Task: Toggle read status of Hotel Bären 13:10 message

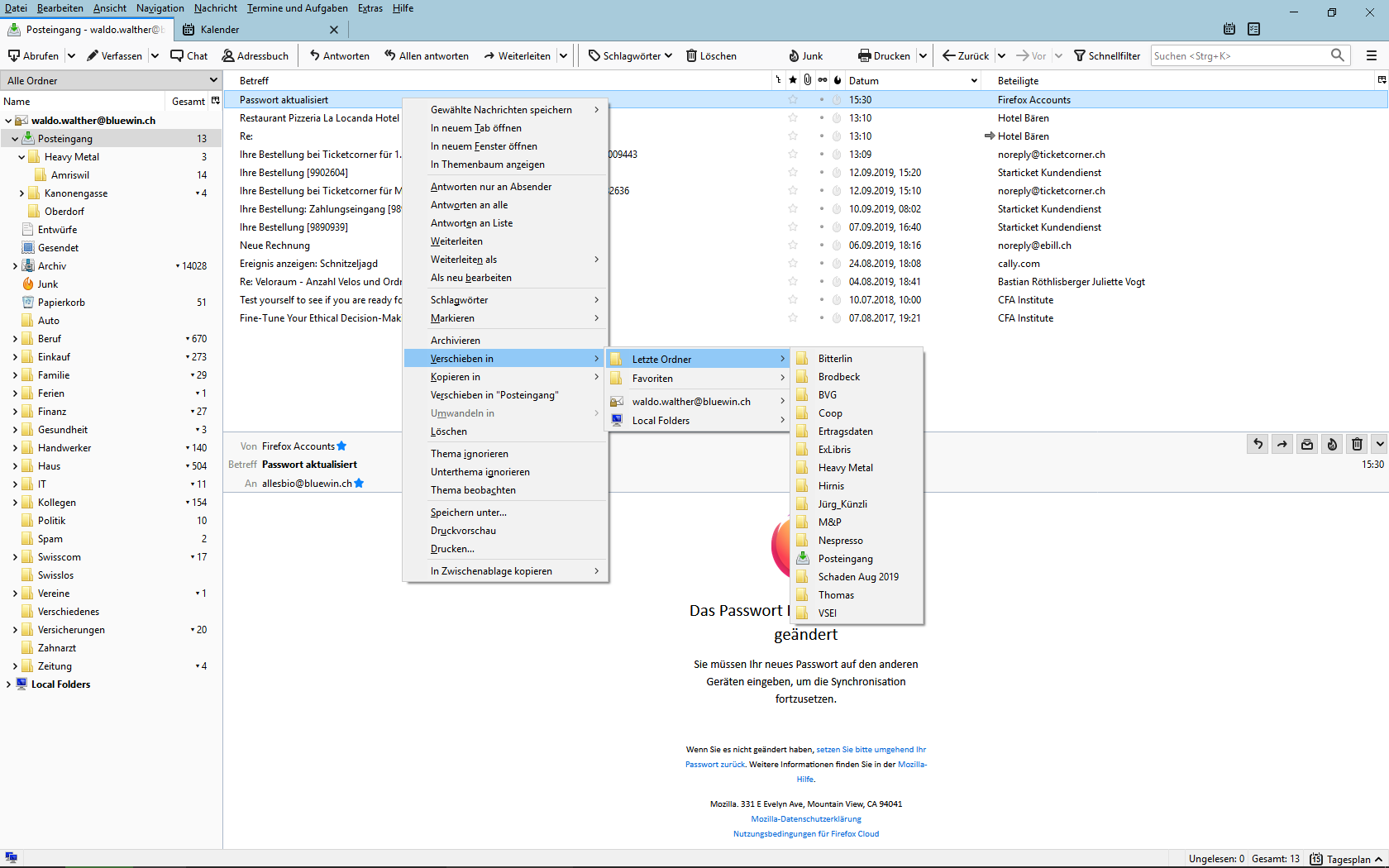Action: click(x=821, y=118)
